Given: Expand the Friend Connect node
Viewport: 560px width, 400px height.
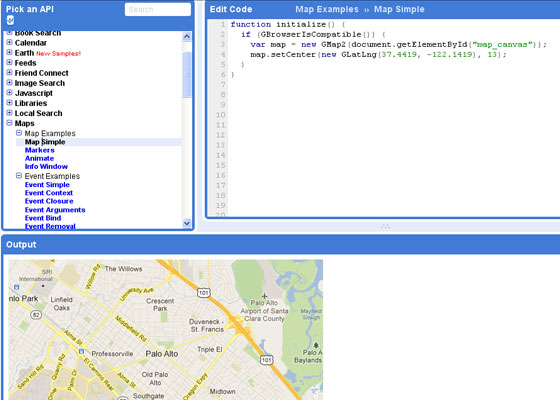Looking at the screenshot, I should click(10, 72).
